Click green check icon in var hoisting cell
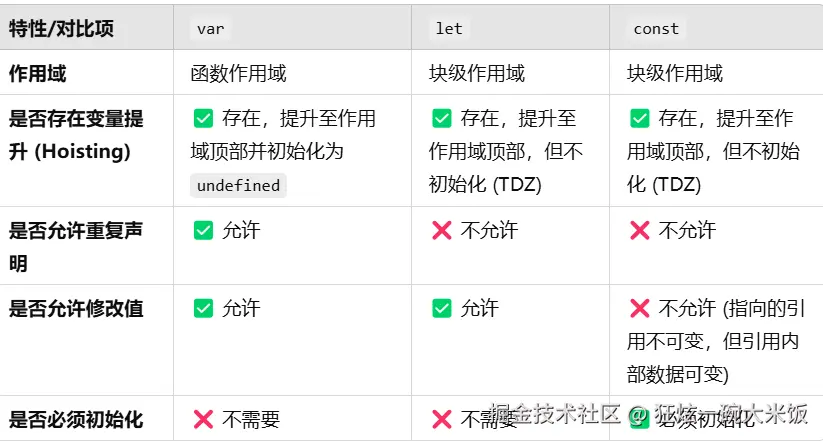 coord(203,119)
